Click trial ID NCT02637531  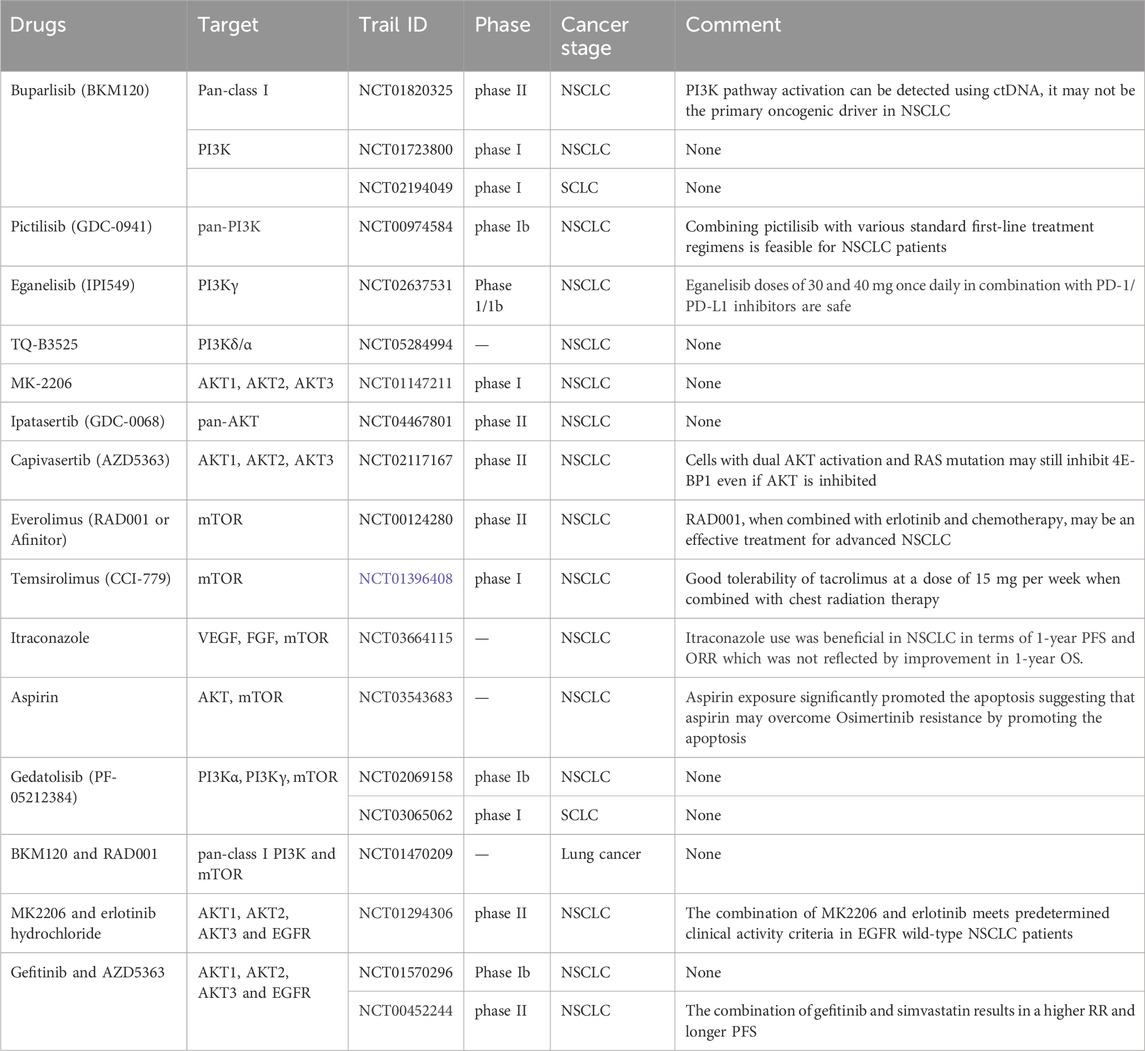[x=405, y=286]
